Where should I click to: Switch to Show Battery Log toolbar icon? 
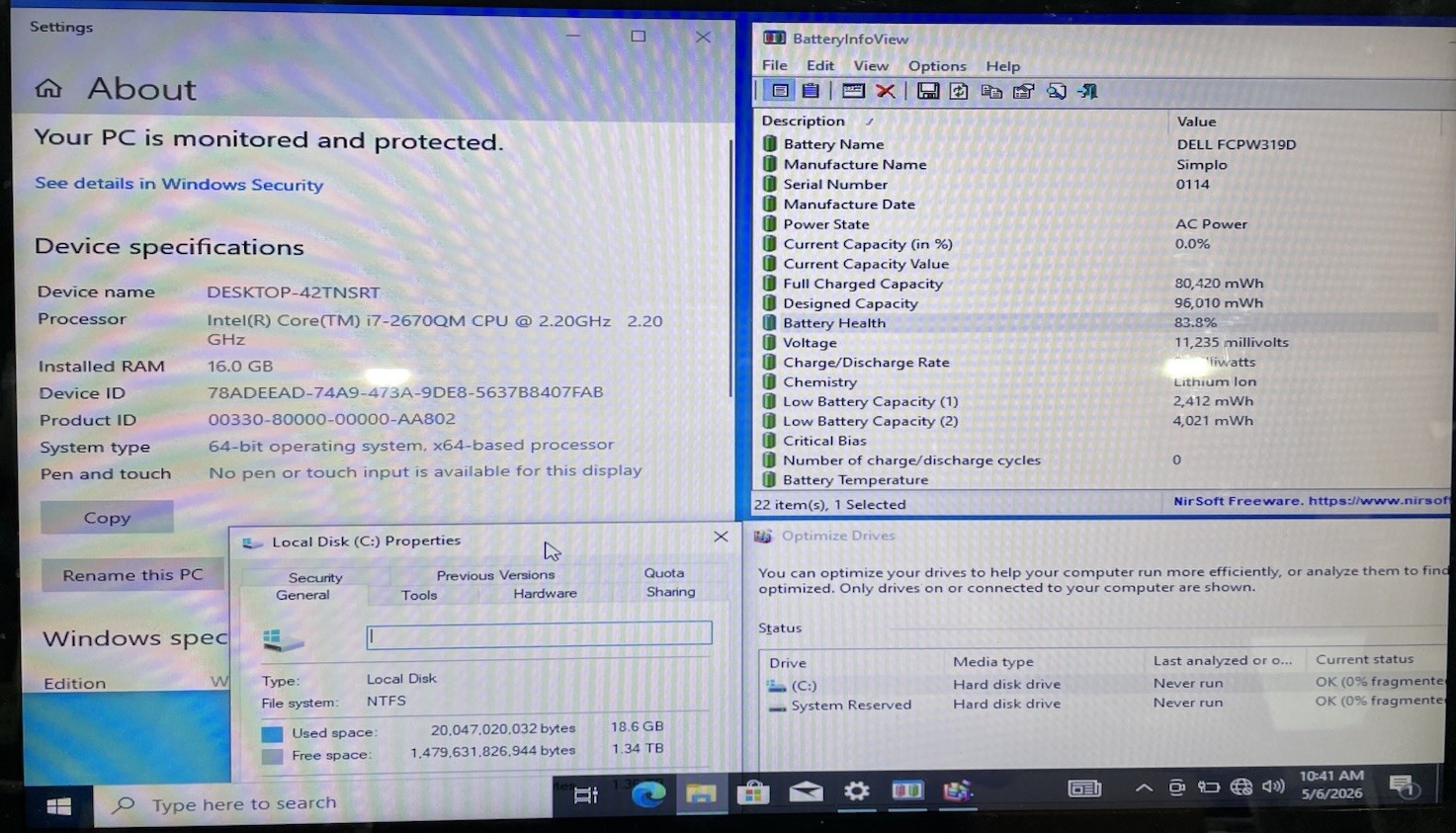pyautogui.click(x=811, y=91)
